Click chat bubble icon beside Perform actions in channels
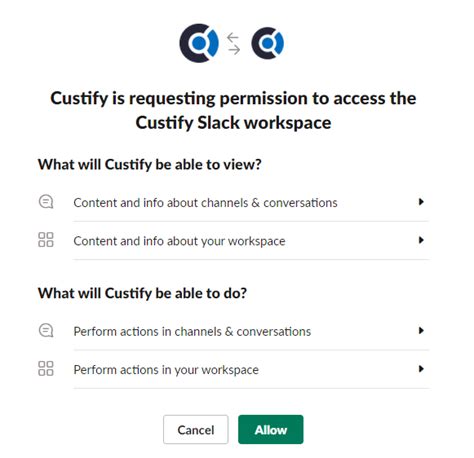This screenshot has height=458, width=474. [x=46, y=331]
